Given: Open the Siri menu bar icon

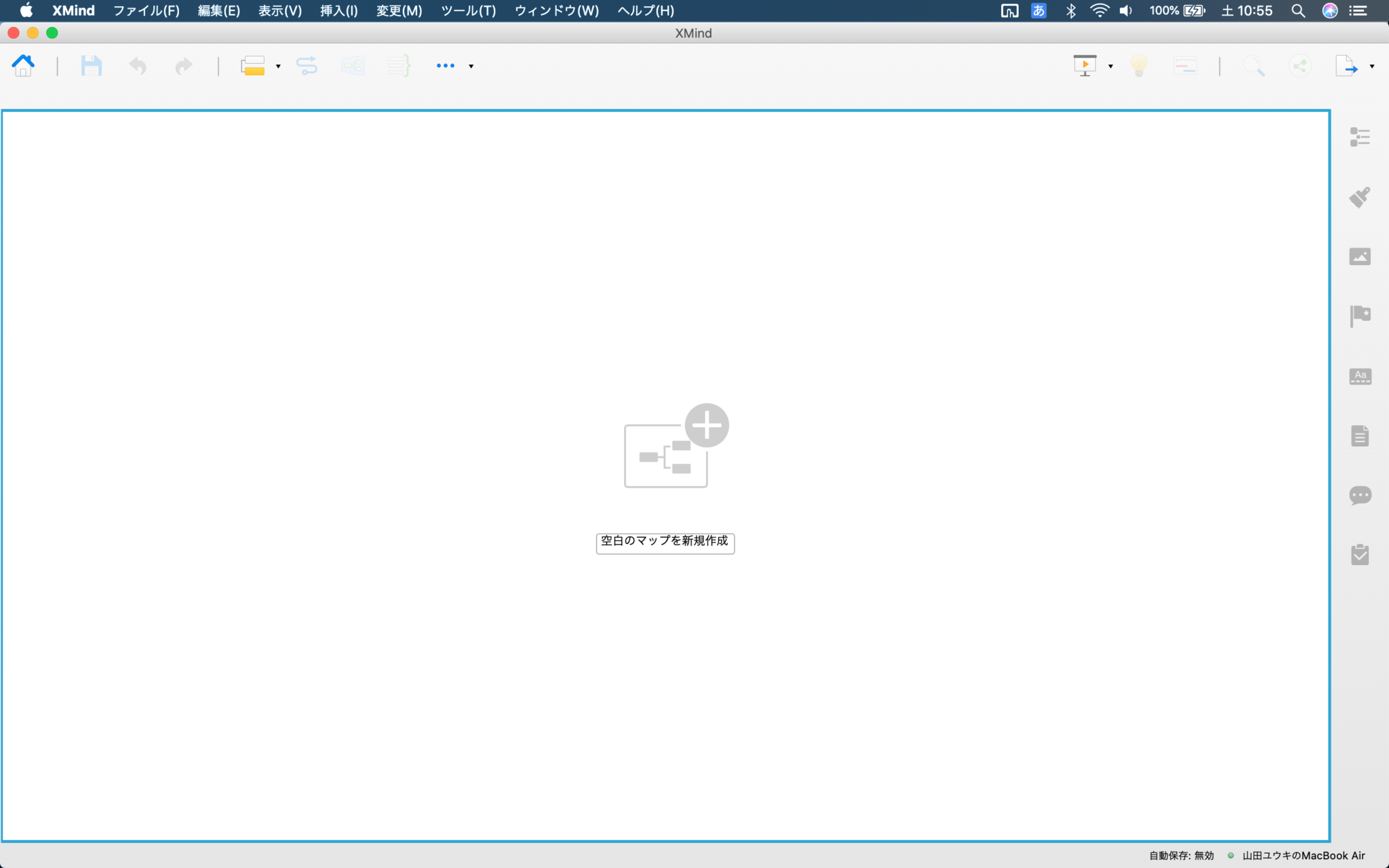Looking at the screenshot, I should 1329,11.
